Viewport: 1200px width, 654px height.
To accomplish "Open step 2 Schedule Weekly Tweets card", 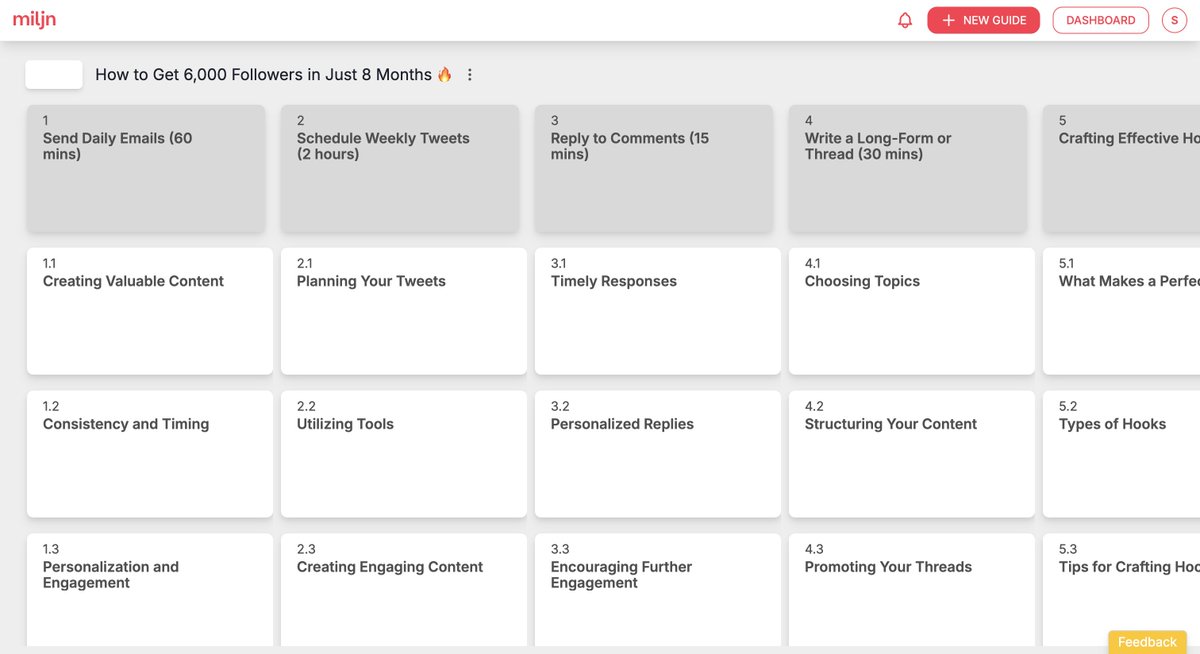I will click(400, 169).
